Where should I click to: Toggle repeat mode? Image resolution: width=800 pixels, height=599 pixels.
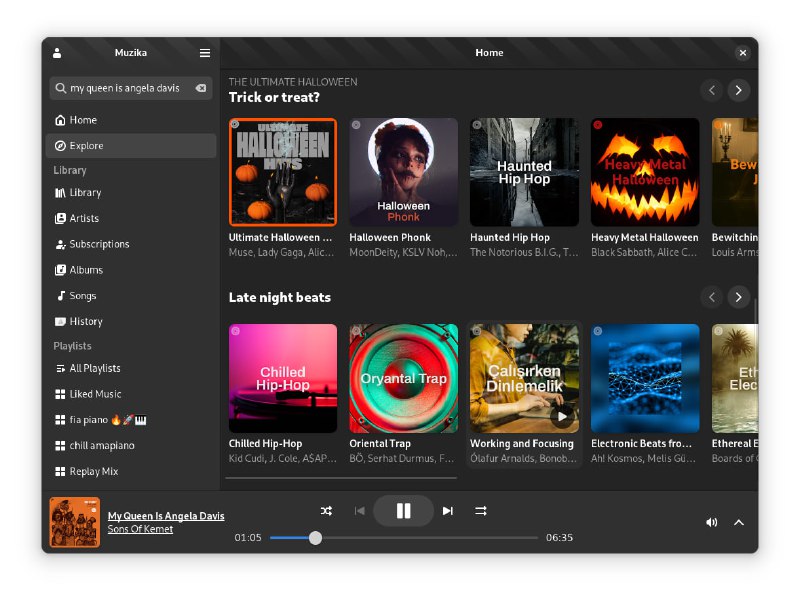[x=481, y=511]
